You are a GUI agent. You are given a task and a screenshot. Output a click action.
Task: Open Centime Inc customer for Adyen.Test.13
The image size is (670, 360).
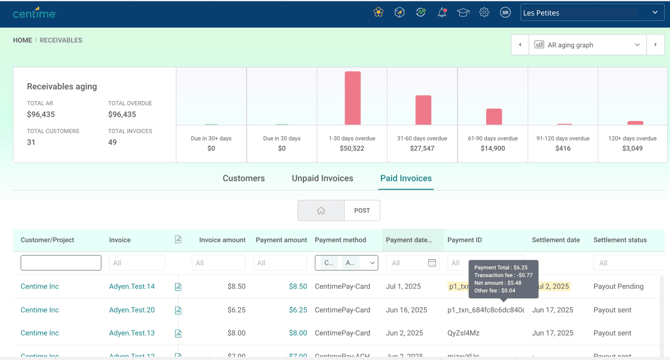click(x=40, y=333)
